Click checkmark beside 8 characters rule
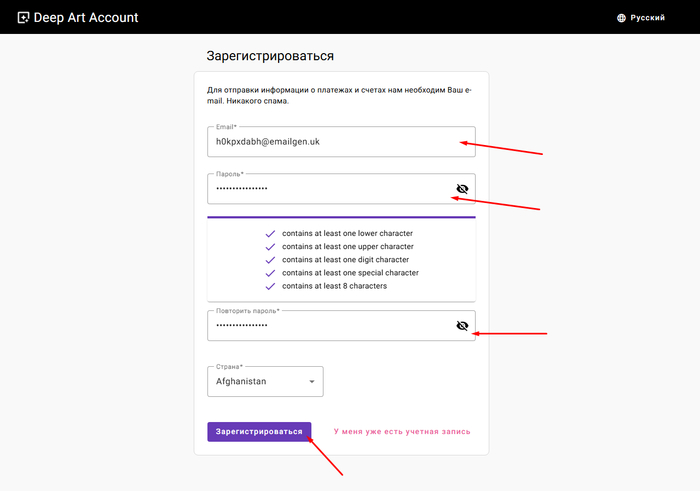700x491 pixels. click(x=270, y=286)
